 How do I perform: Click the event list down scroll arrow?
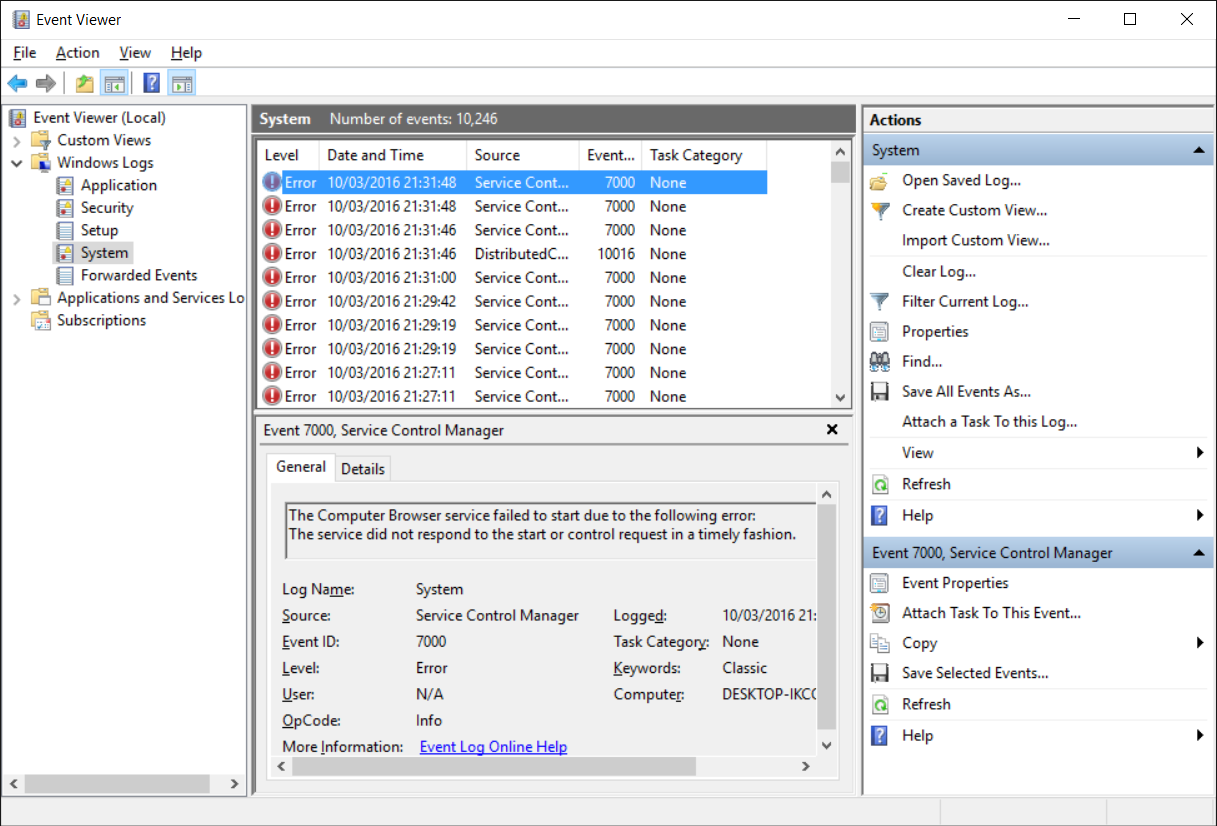pos(840,397)
